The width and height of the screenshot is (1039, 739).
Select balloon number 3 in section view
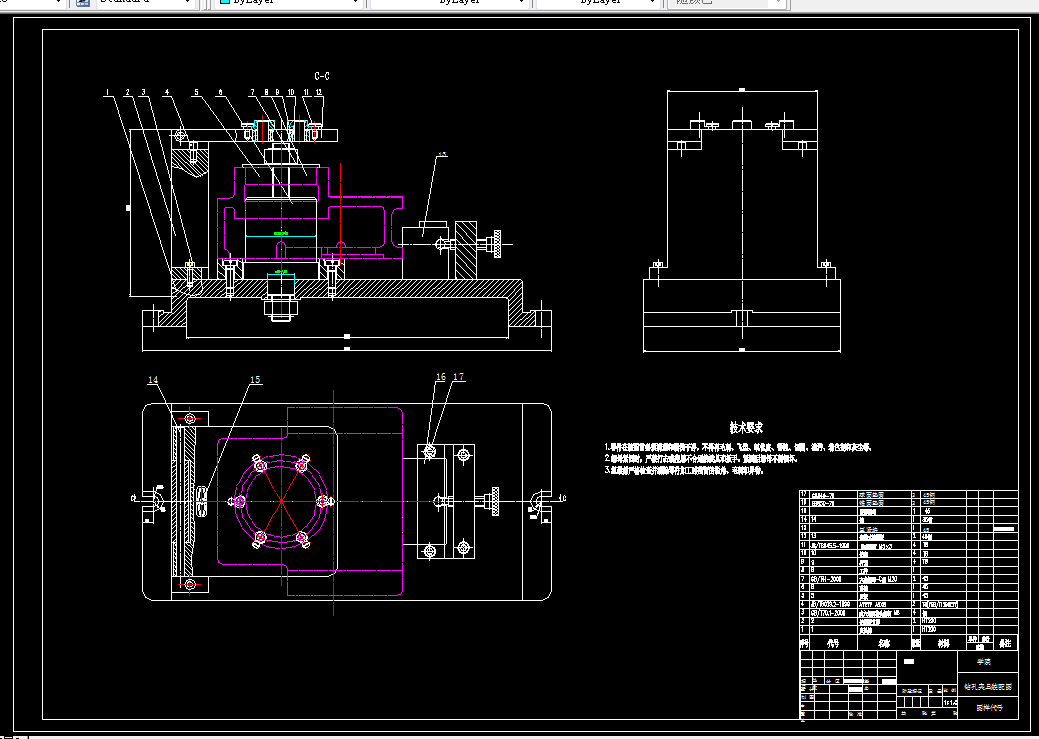pyautogui.click(x=143, y=93)
